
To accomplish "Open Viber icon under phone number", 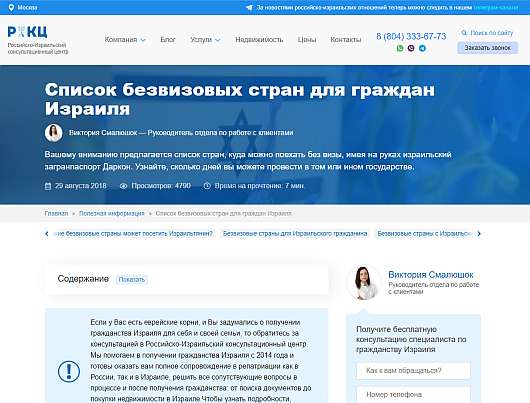I will coord(411,48).
